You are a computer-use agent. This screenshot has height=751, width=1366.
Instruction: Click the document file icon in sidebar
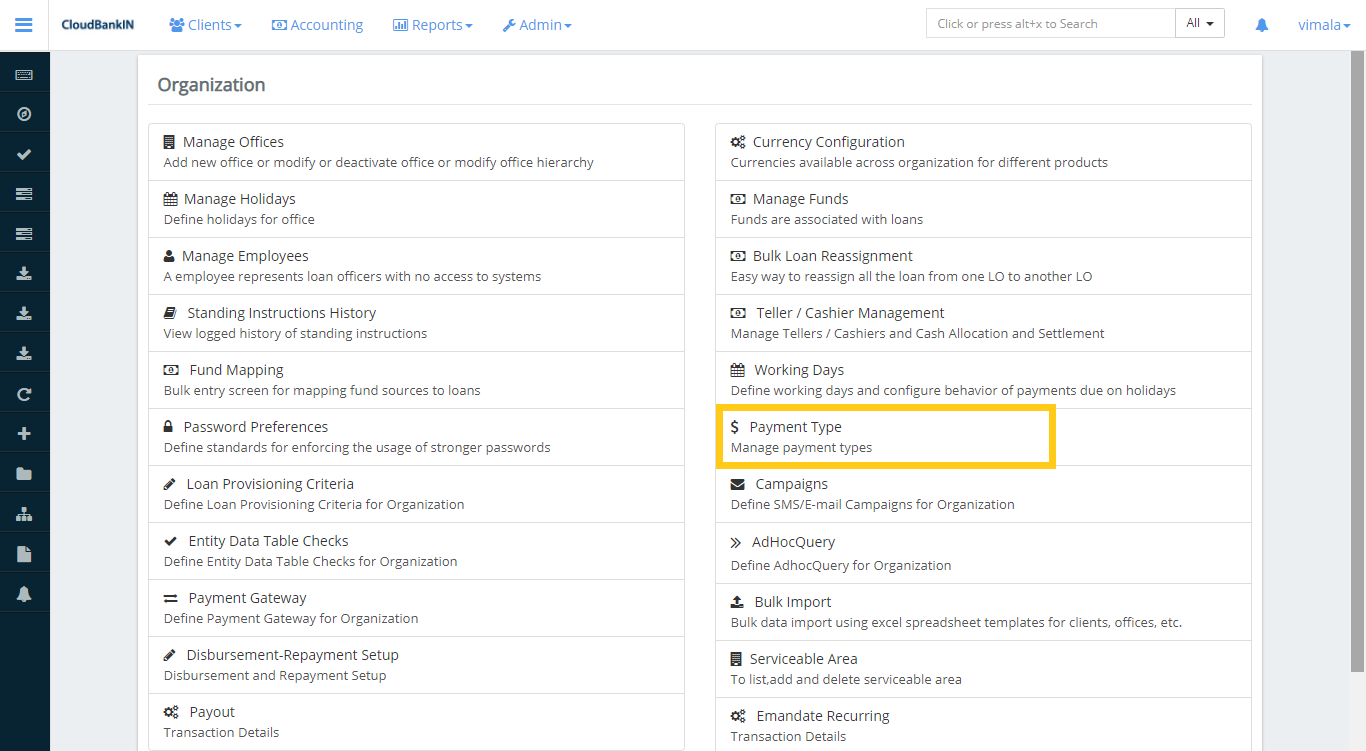24,554
